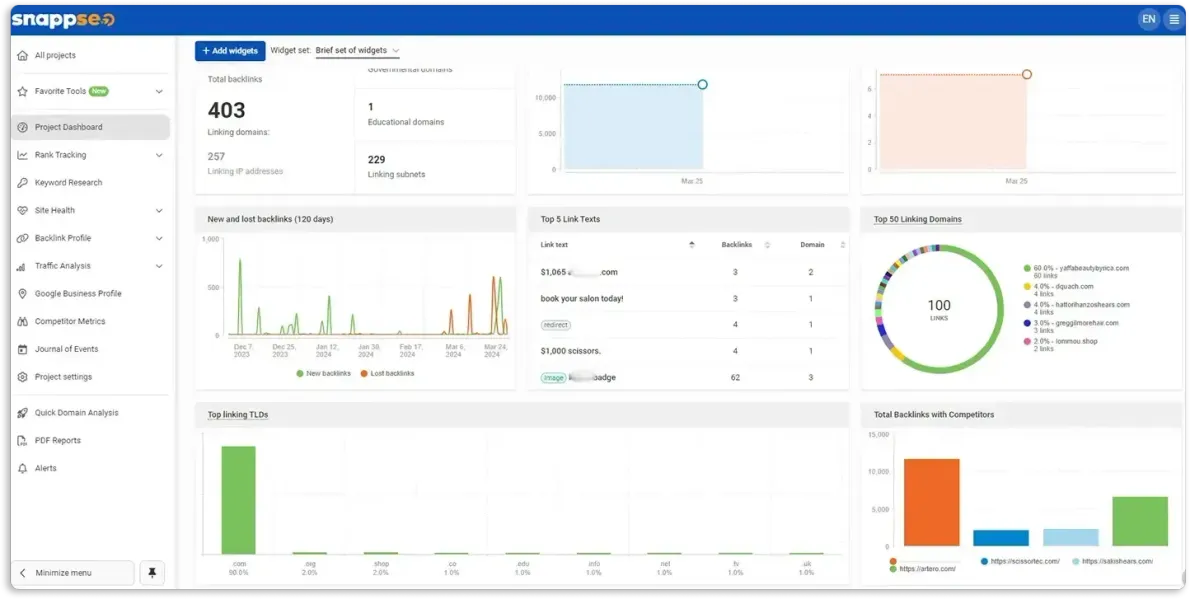This screenshot has height=599, width=1190.
Task: Click the Add widgets button
Action: tap(230, 51)
